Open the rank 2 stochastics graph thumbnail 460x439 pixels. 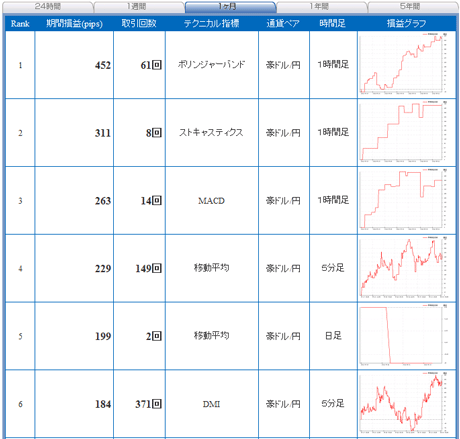pos(406,132)
